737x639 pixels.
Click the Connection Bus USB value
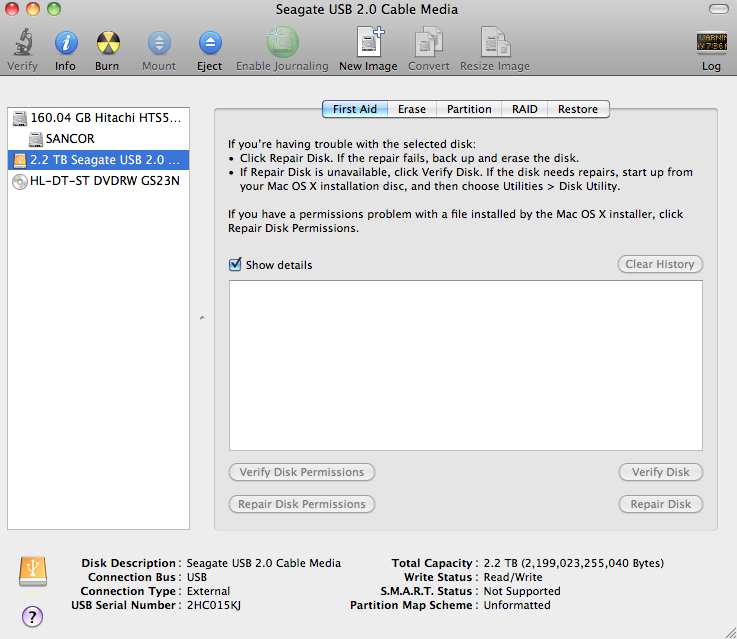click(196, 577)
